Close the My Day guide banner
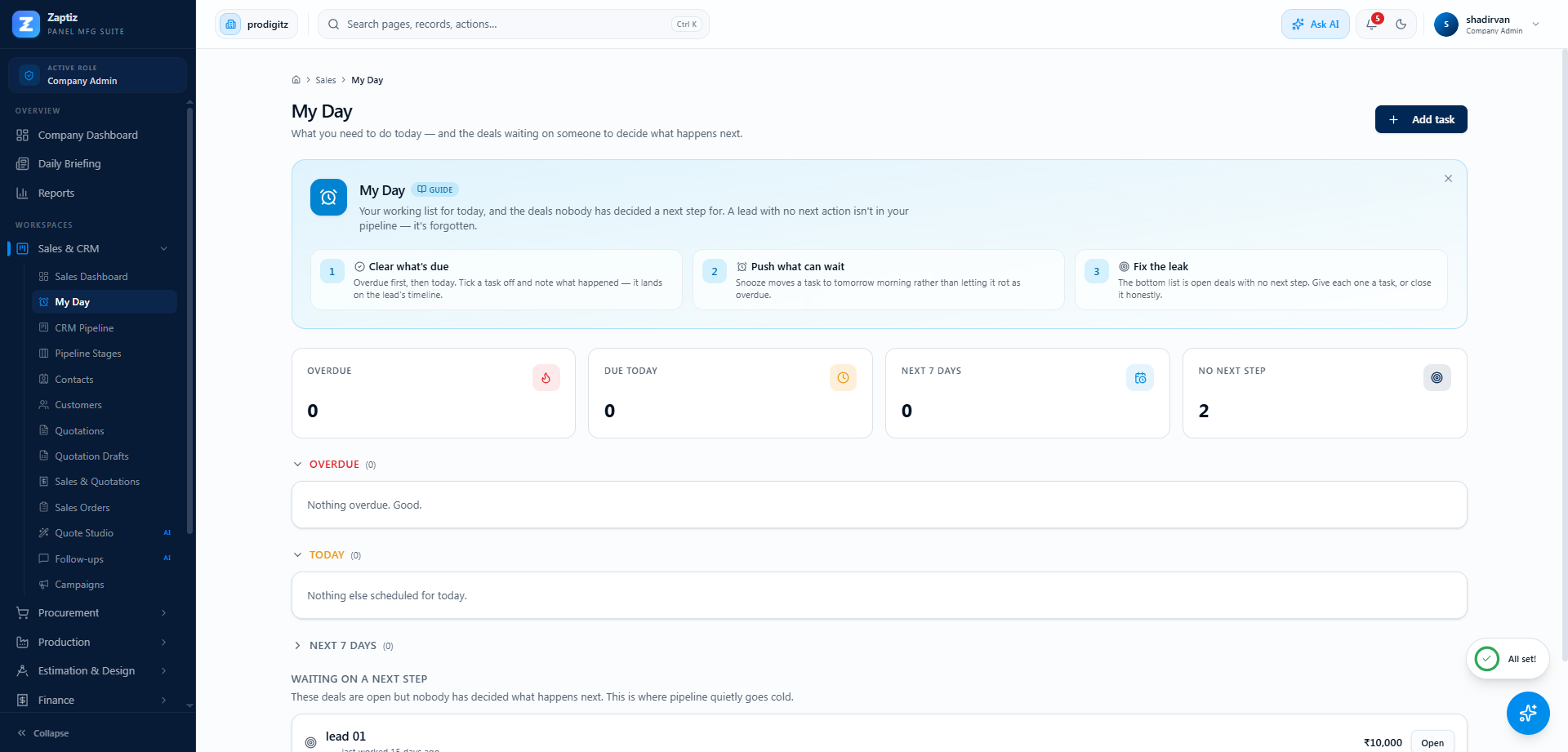The width and height of the screenshot is (1568, 752). [1448, 178]
